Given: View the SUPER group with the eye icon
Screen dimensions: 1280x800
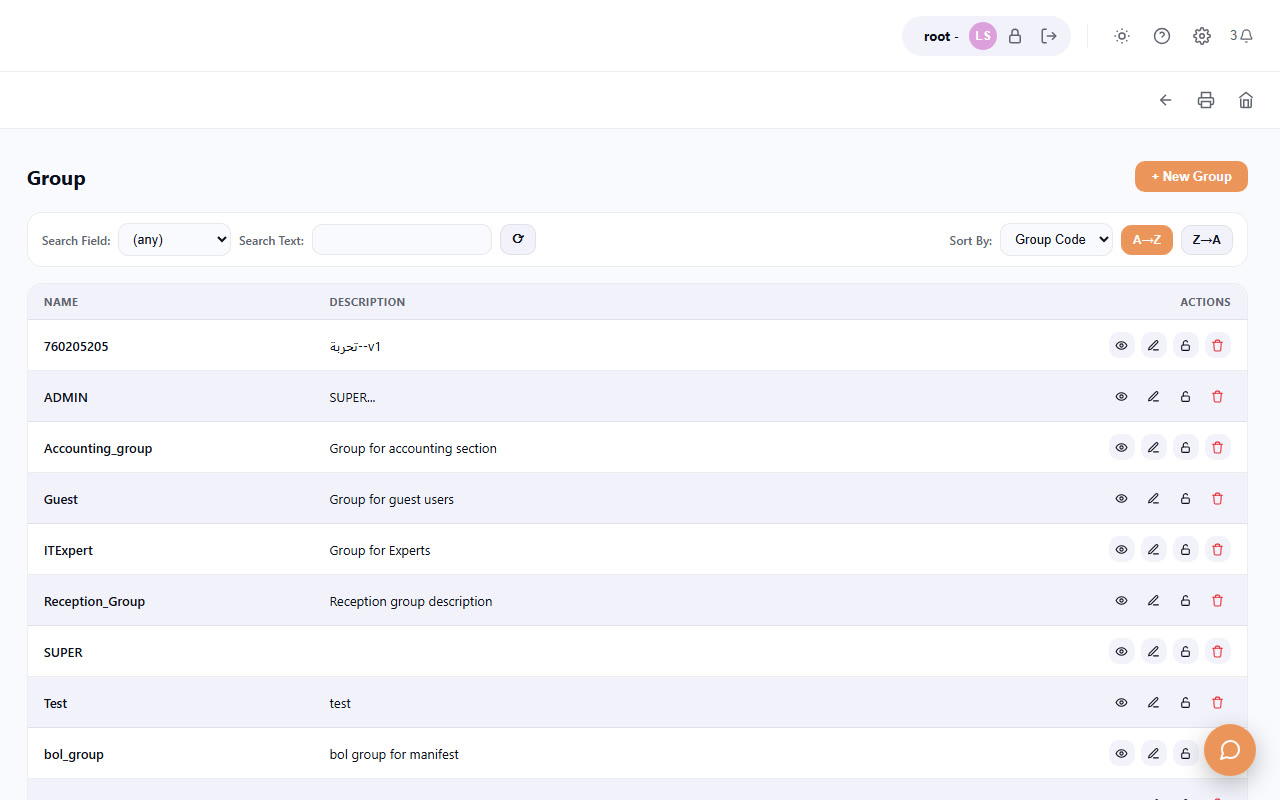Looking at the screenshot, I should coord(1122,652).
